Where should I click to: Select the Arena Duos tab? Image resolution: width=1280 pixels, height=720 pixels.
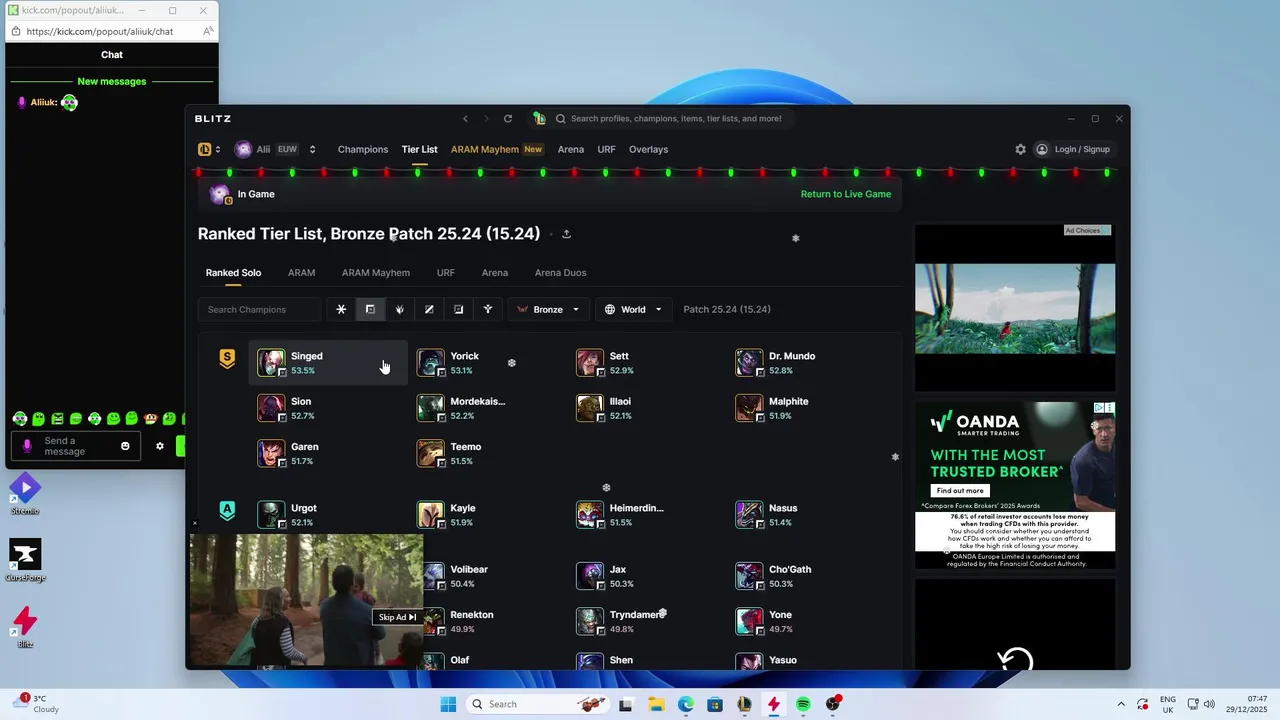pos(561,272)
